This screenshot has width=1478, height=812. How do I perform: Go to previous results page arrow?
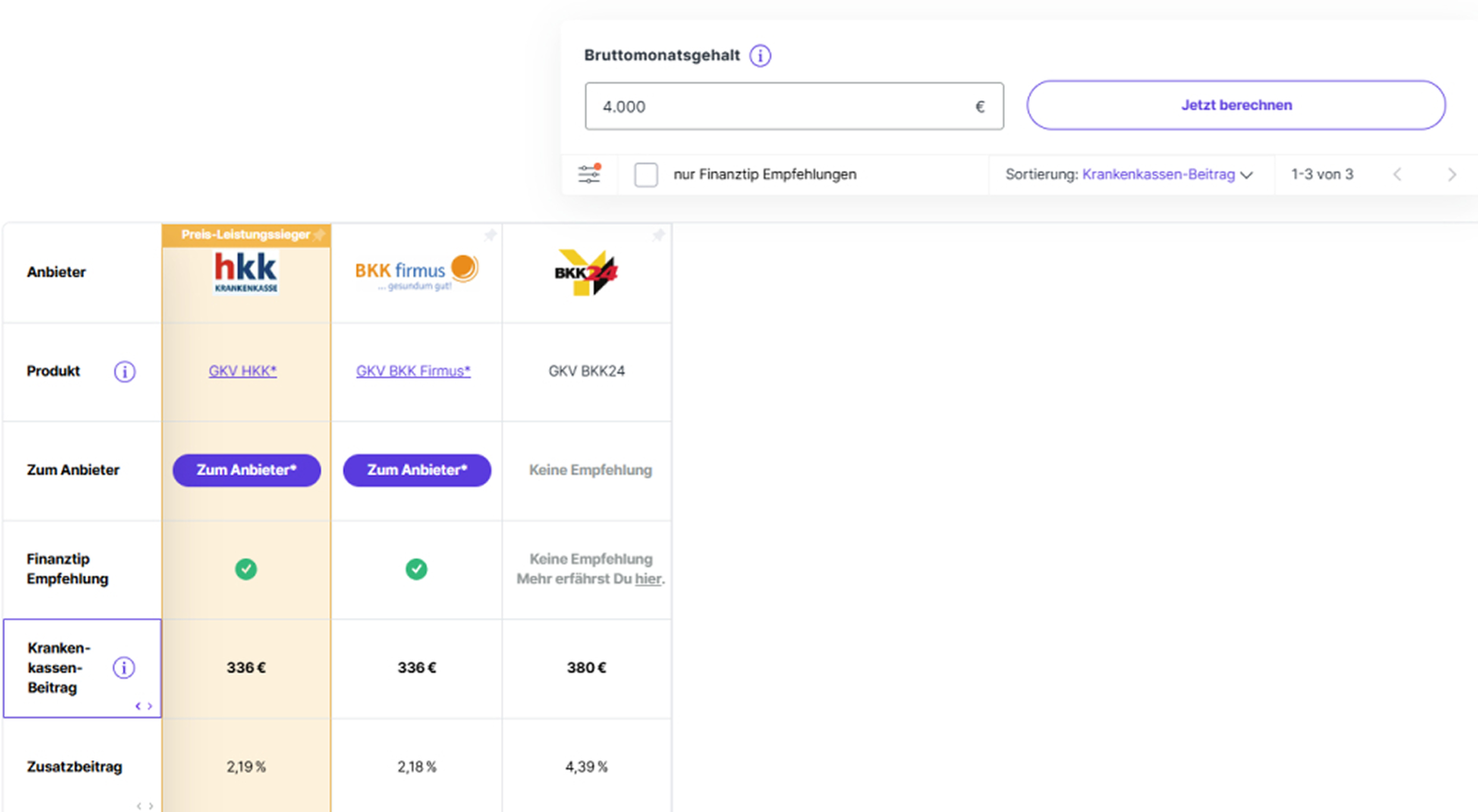coord(1398,175)
